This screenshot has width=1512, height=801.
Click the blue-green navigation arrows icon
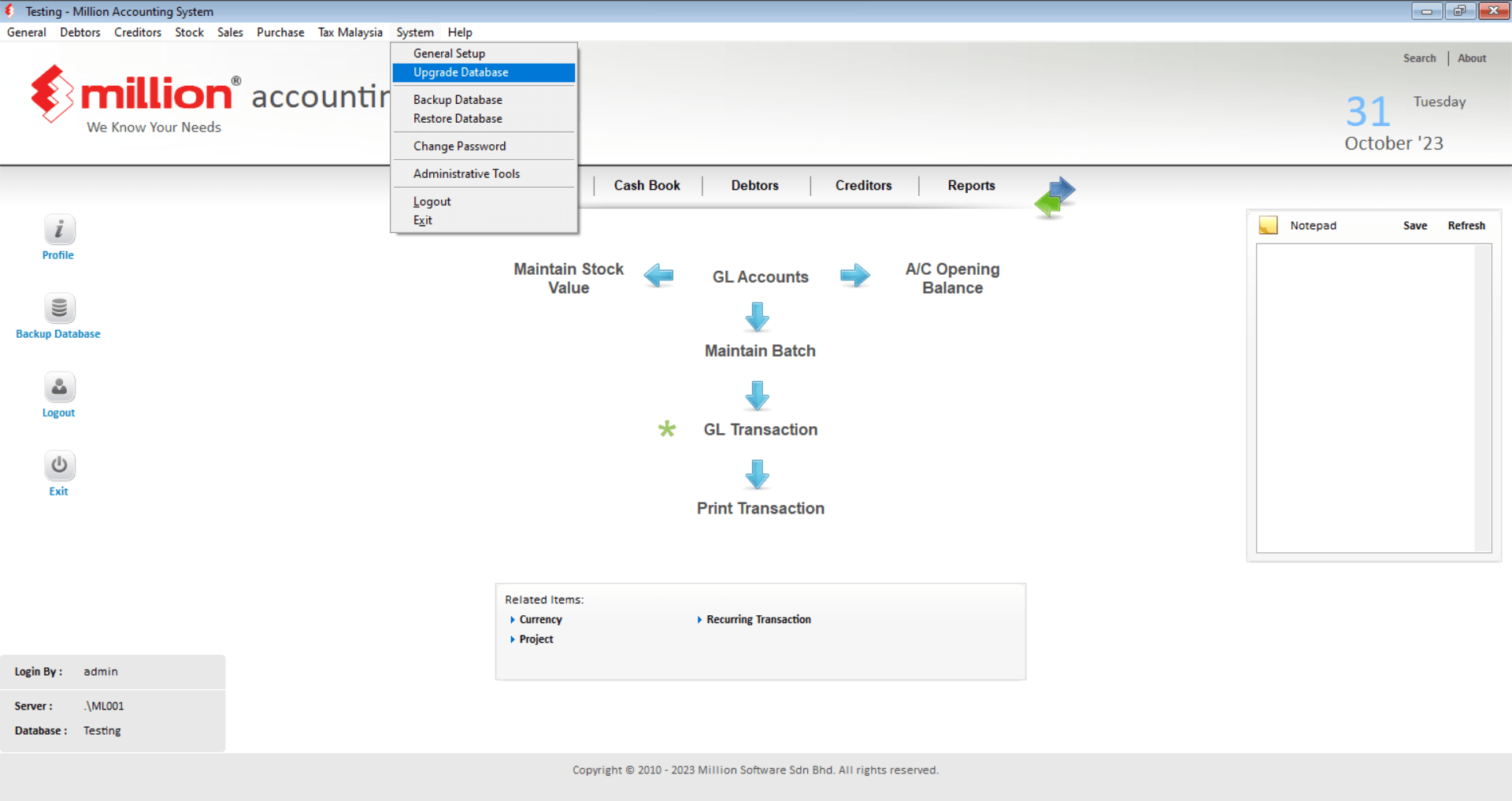point(1054,197)
